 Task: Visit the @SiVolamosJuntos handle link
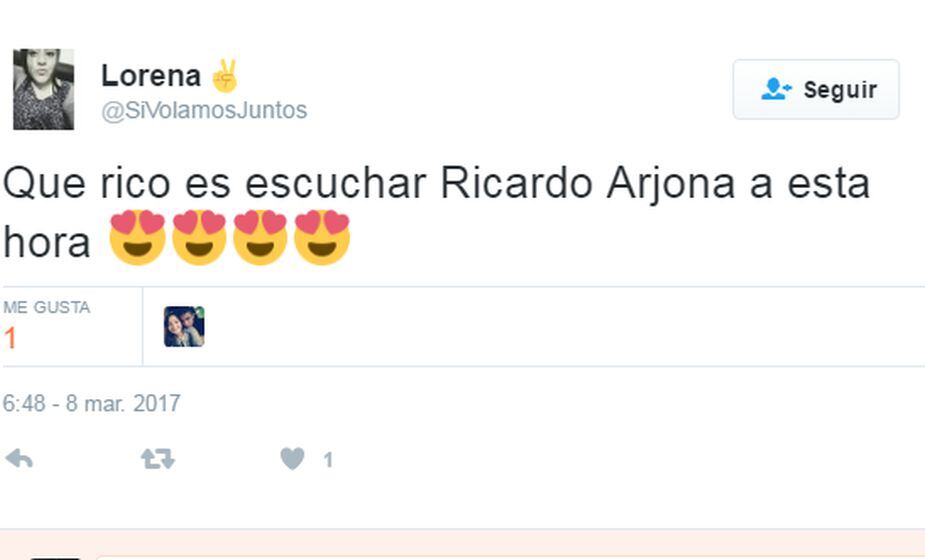pyautogui.click(x=204, y=110)
